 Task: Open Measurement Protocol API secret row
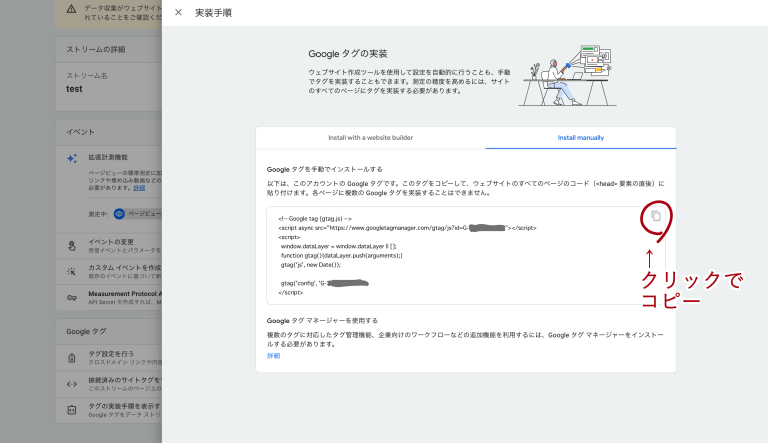[x=109, y=297]
